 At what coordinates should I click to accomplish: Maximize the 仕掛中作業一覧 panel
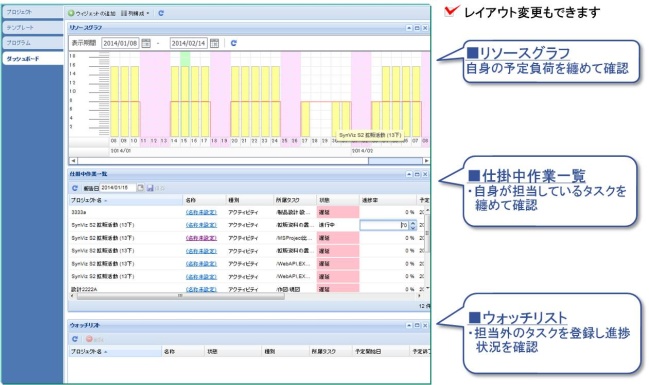[417, 174]
